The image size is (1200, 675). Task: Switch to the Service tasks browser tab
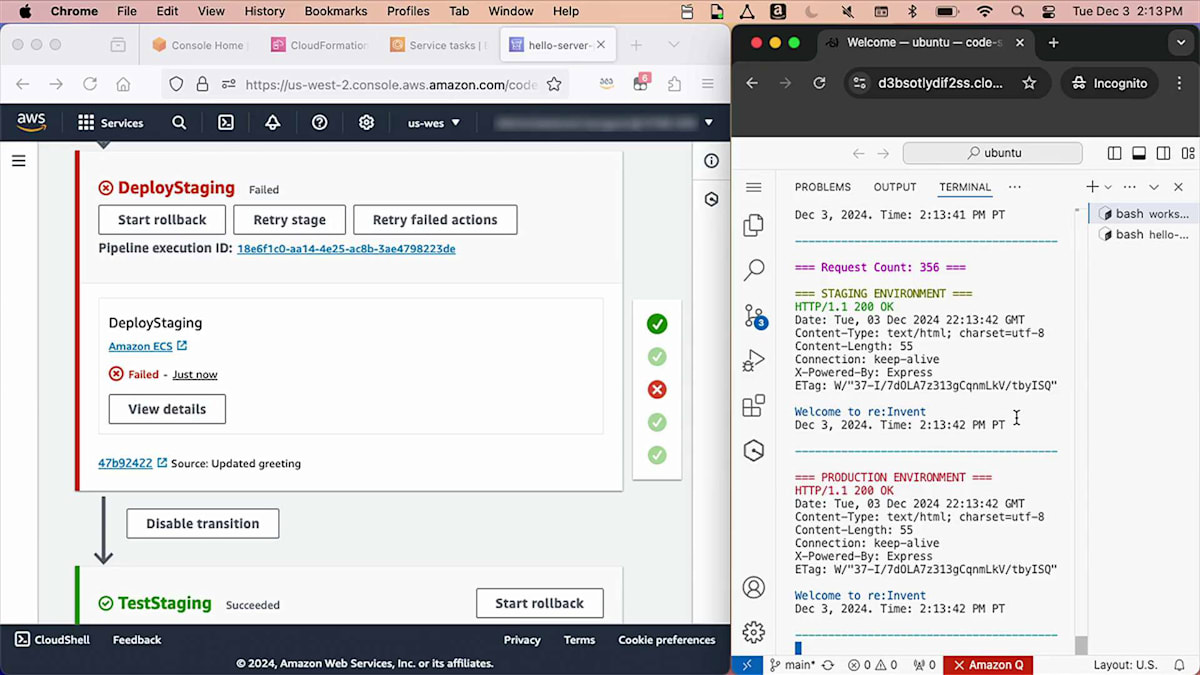[x=440, y=45]
